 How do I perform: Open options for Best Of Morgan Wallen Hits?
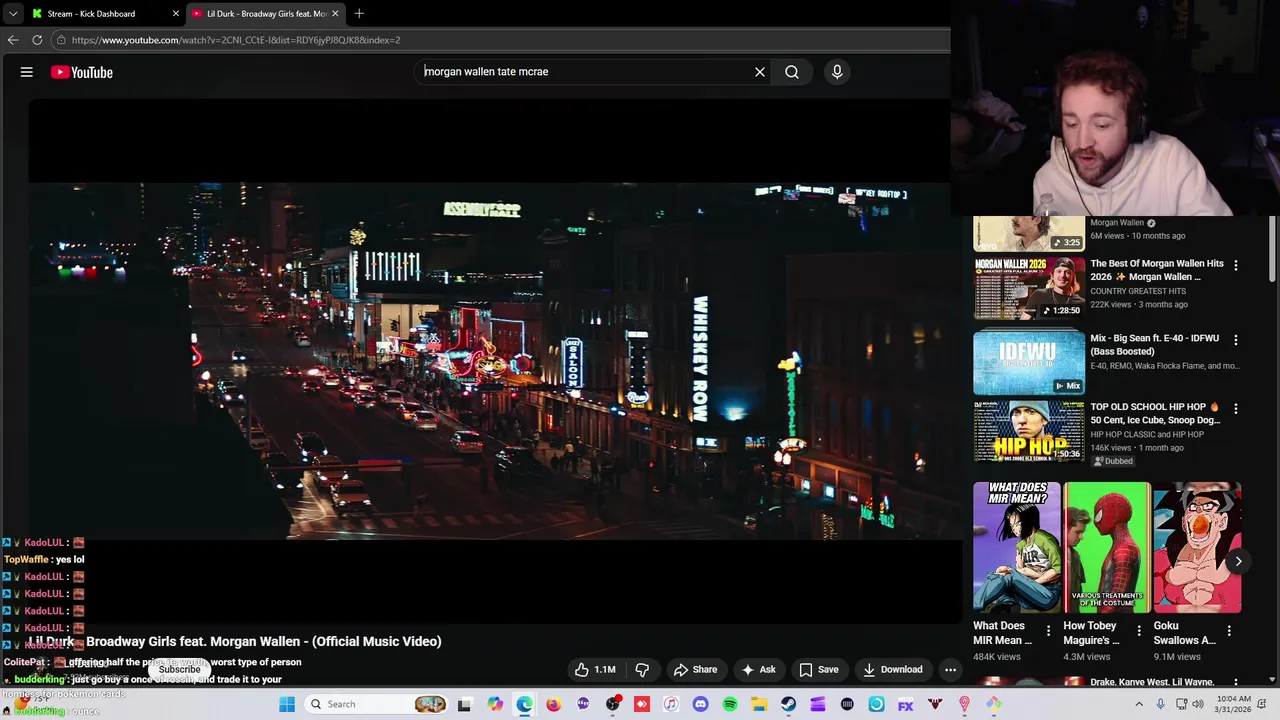[1236, 266]
